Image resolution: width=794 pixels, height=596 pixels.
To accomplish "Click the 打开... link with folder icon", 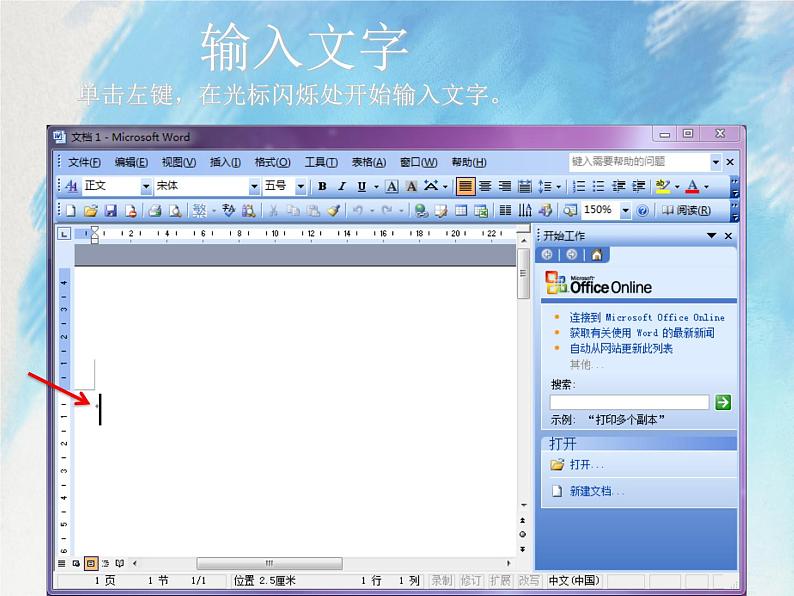I will point(577,465).
